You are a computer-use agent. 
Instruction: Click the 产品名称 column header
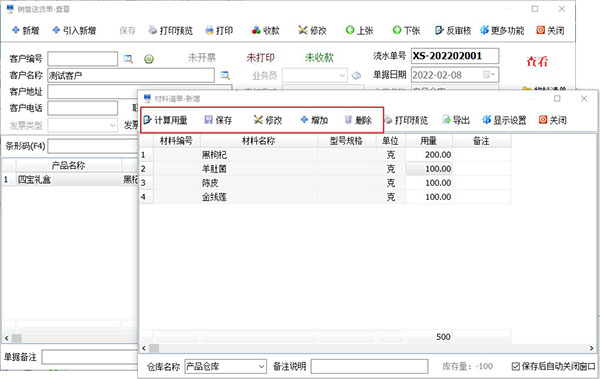[68, 165]
